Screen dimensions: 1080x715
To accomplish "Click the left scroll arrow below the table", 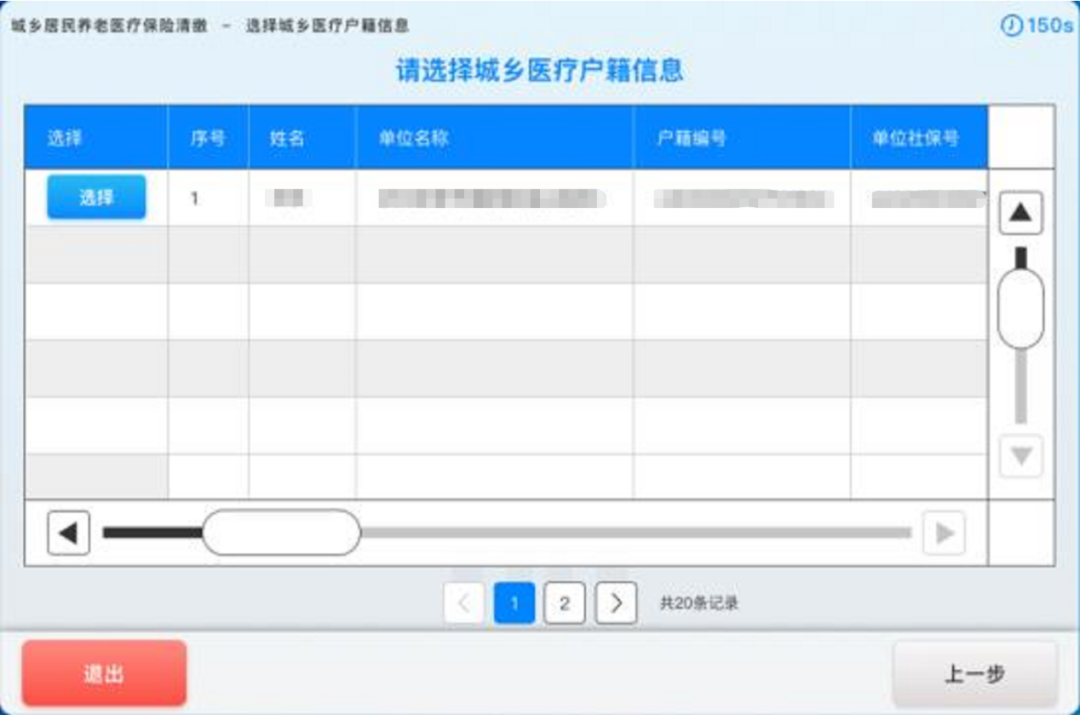I will [x=70, y=532].
